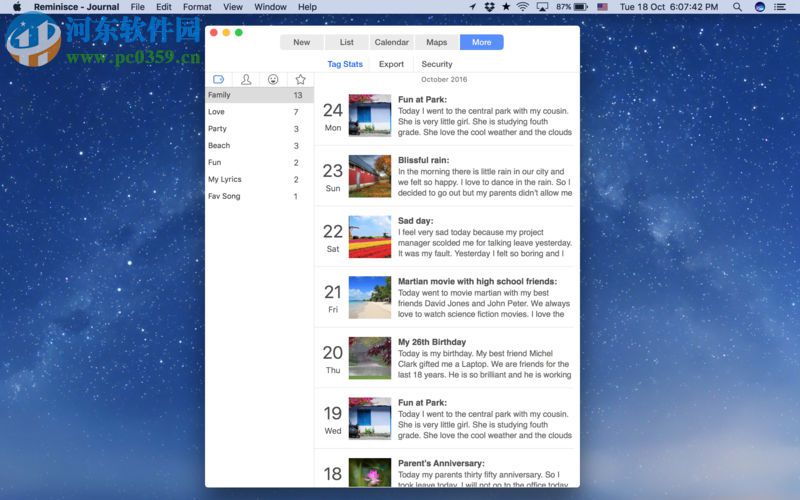Viewport: 800px width, 500px height.
Task: Open the Edit menu
Action: pyautogui.click(x=164, y=7)
